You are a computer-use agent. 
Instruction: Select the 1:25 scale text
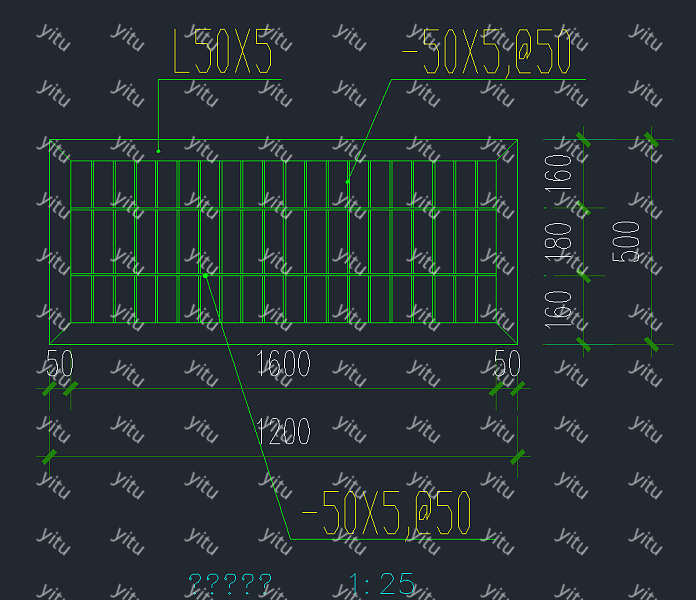pyautogui.click(x=382, y=585)
